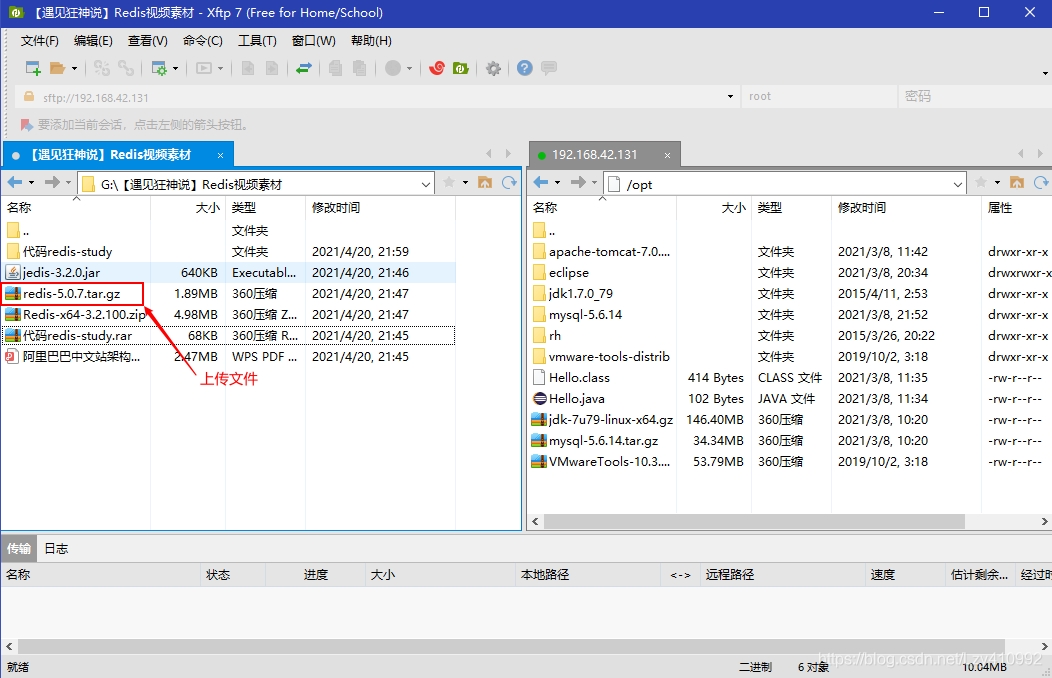Click the remote pane horizontal scrollbar
This screenshot has width=1052, height=678.
point(754,521)
